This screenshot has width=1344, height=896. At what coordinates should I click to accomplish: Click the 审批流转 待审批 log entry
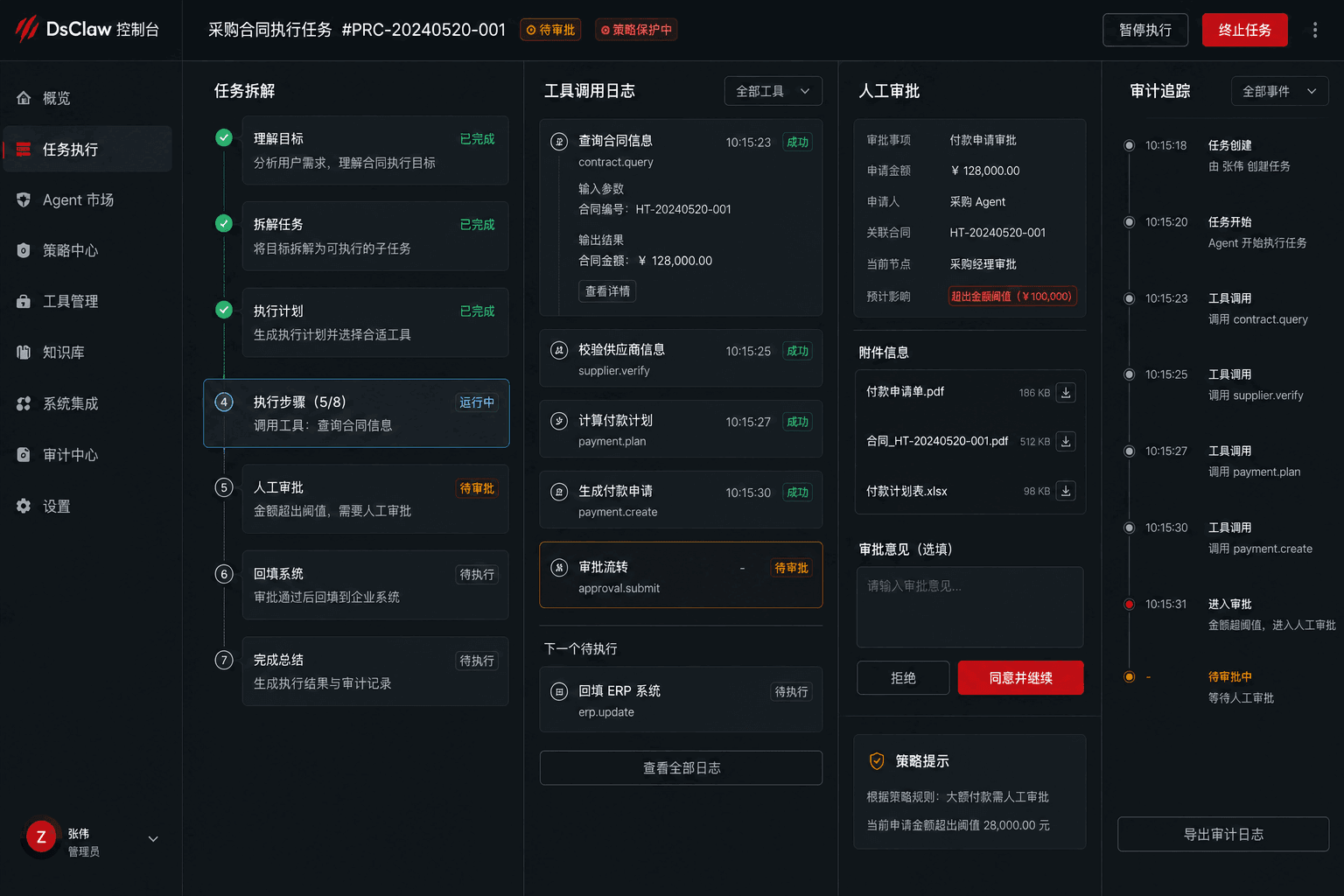click(x=681, y=575)
